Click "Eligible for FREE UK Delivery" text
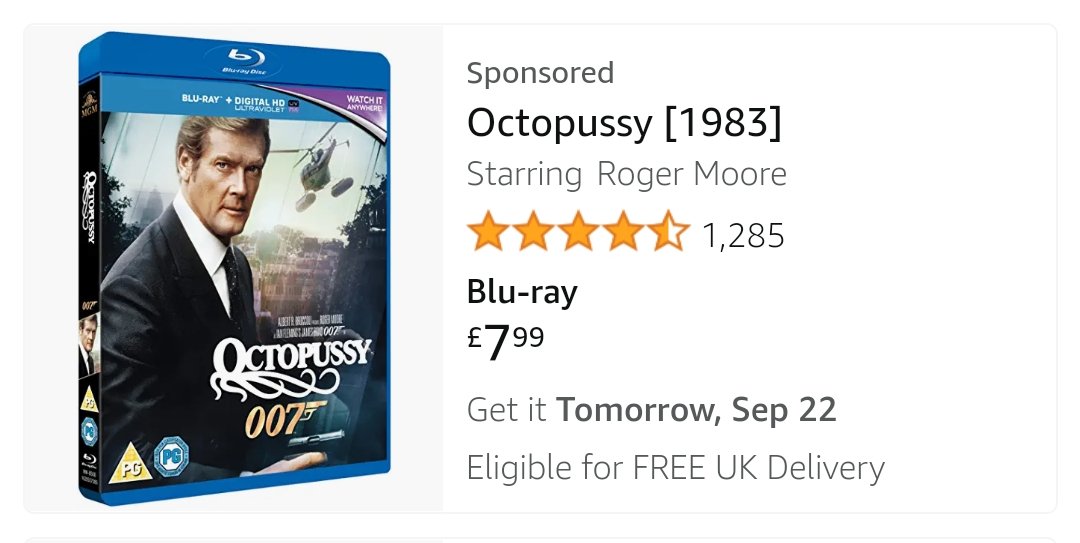This screenshot has height=543, width=1080. point(675,467)
